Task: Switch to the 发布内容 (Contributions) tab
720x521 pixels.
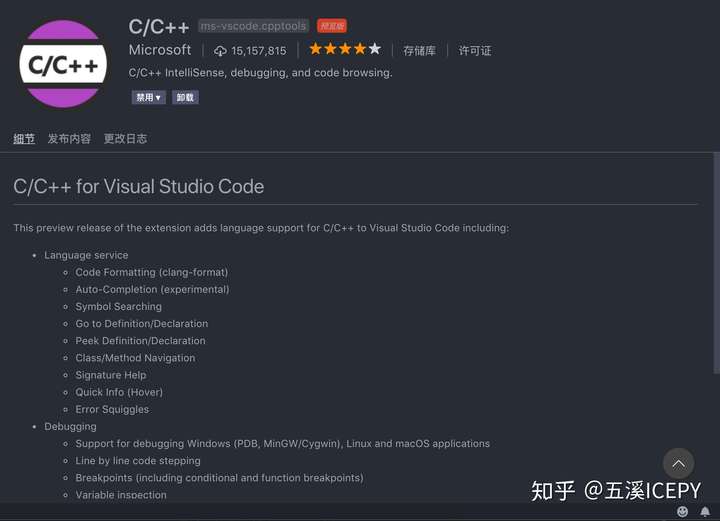Action: point(69,138)
